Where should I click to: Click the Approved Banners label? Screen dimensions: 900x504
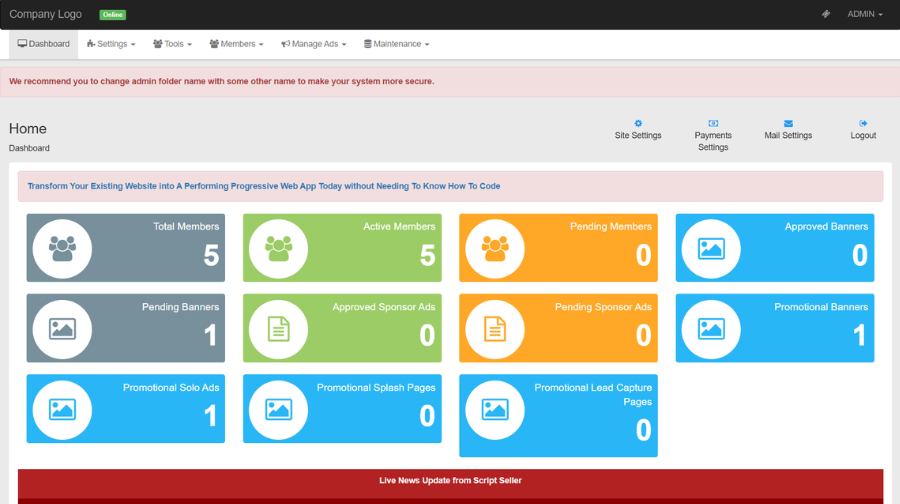(x=827, y=227)
